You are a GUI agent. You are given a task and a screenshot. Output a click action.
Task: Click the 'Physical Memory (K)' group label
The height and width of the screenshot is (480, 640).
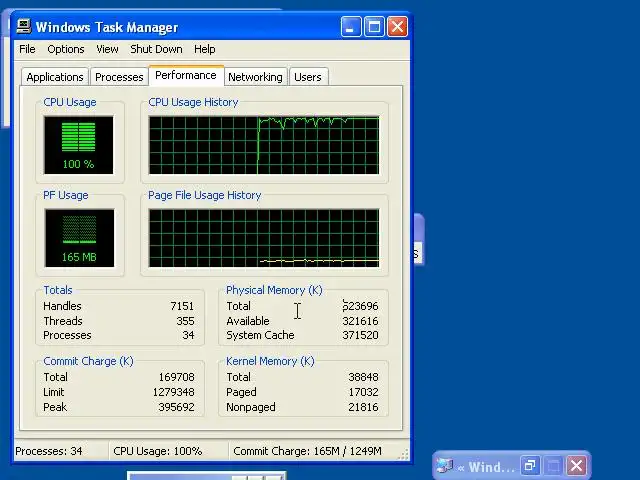point(274,290)
